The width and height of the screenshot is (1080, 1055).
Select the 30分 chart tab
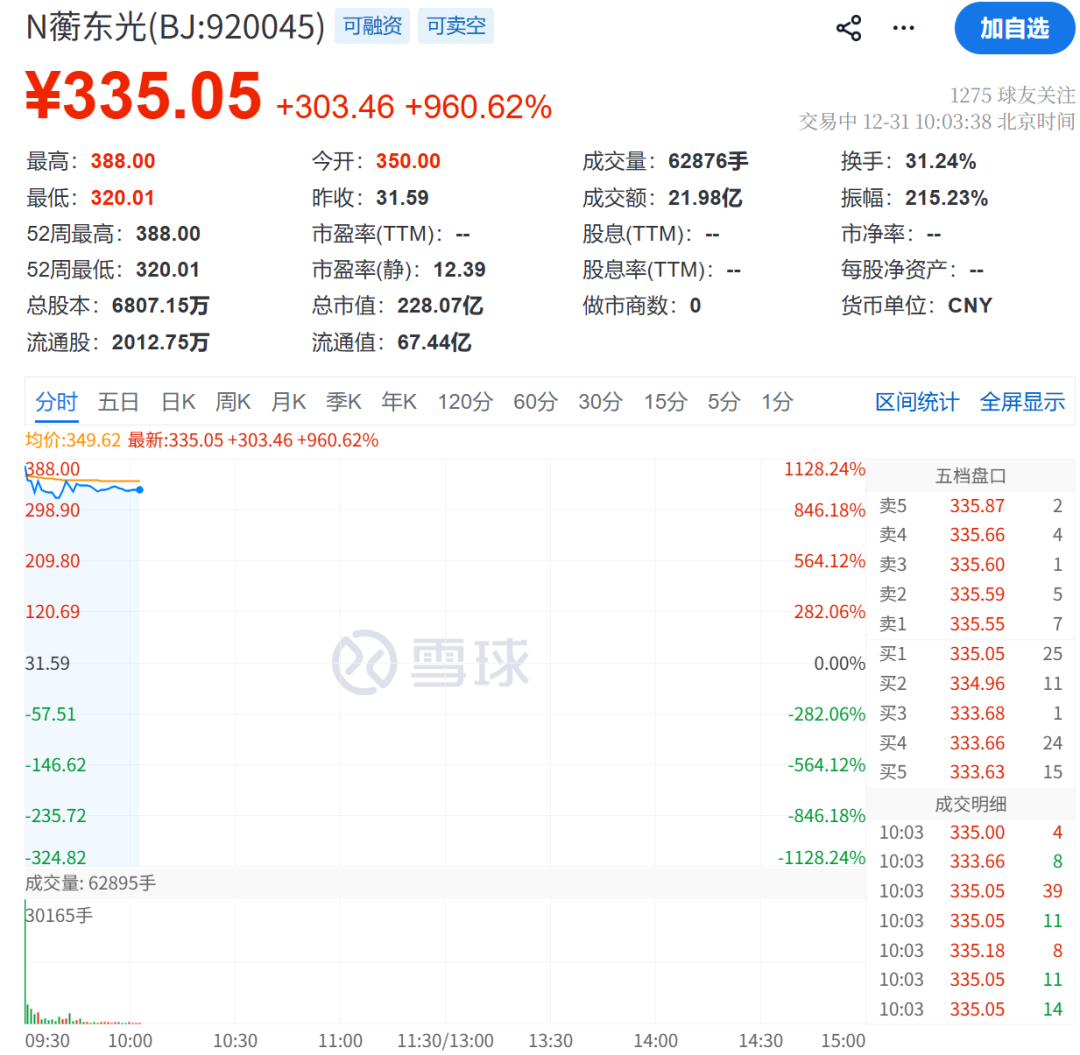coord(600,402)
